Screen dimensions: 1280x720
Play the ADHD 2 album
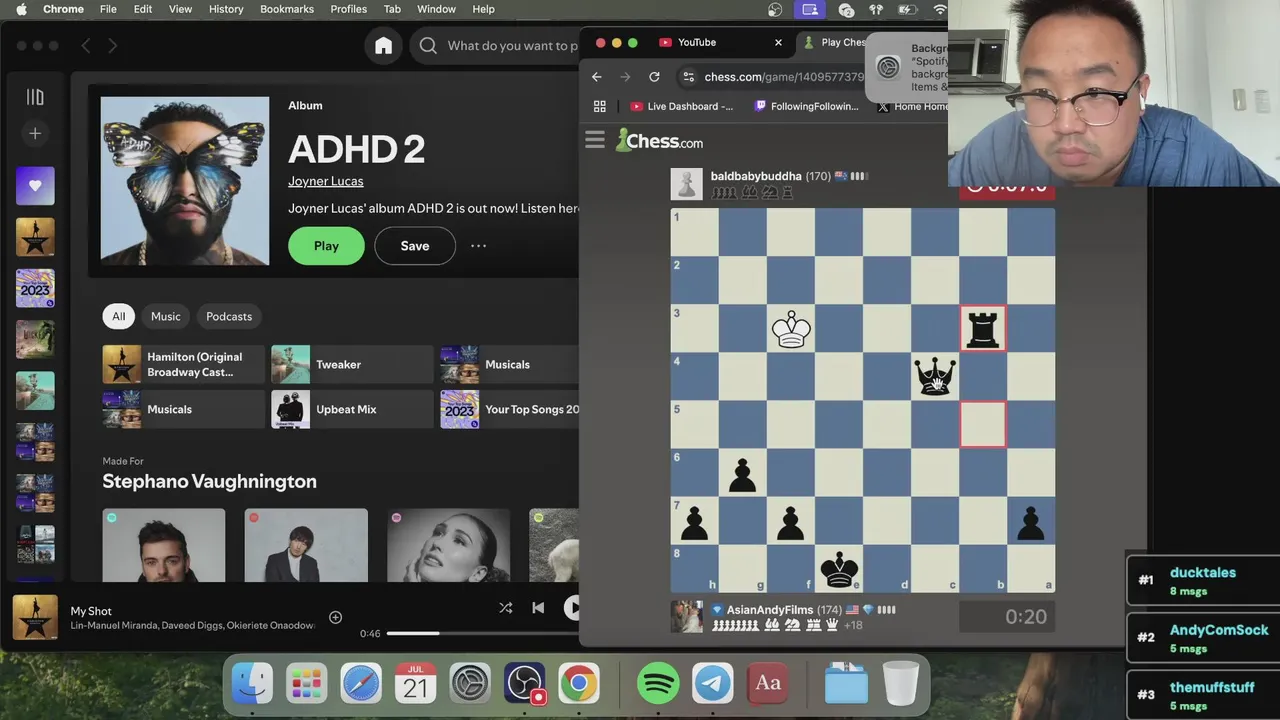[x=326, y=246]
